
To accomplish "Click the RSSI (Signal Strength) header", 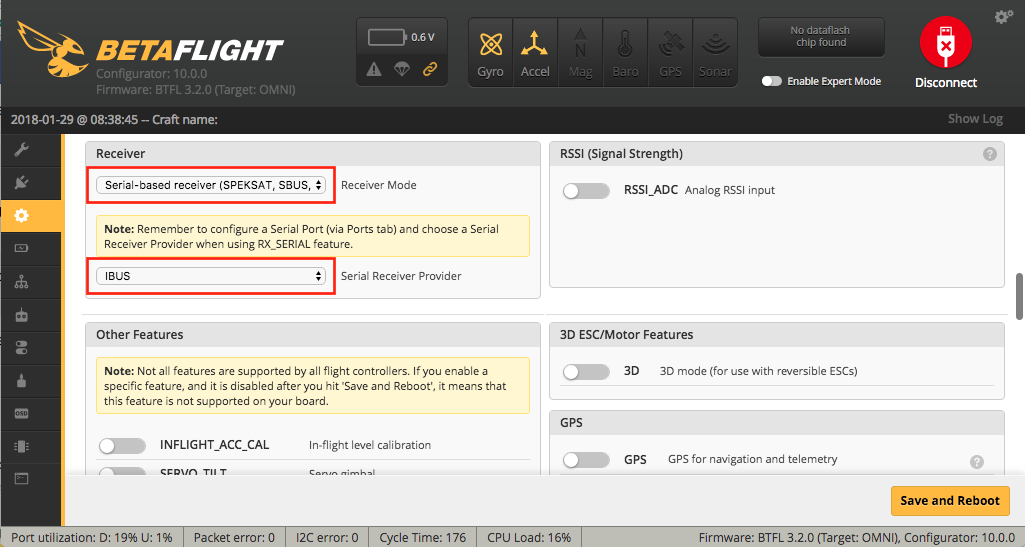I will tap(777, 154).
